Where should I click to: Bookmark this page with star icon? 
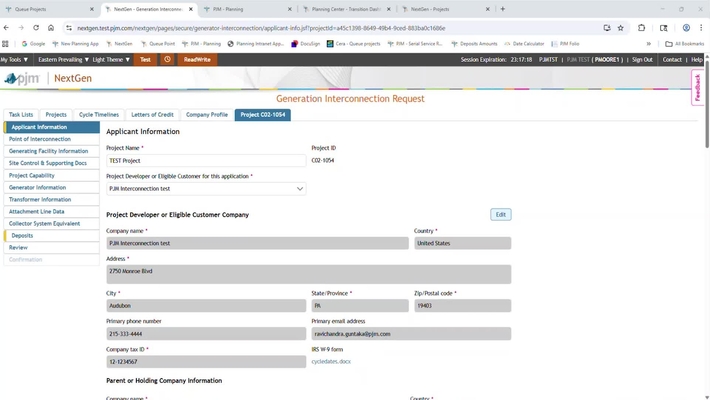[x=620, y=28]
